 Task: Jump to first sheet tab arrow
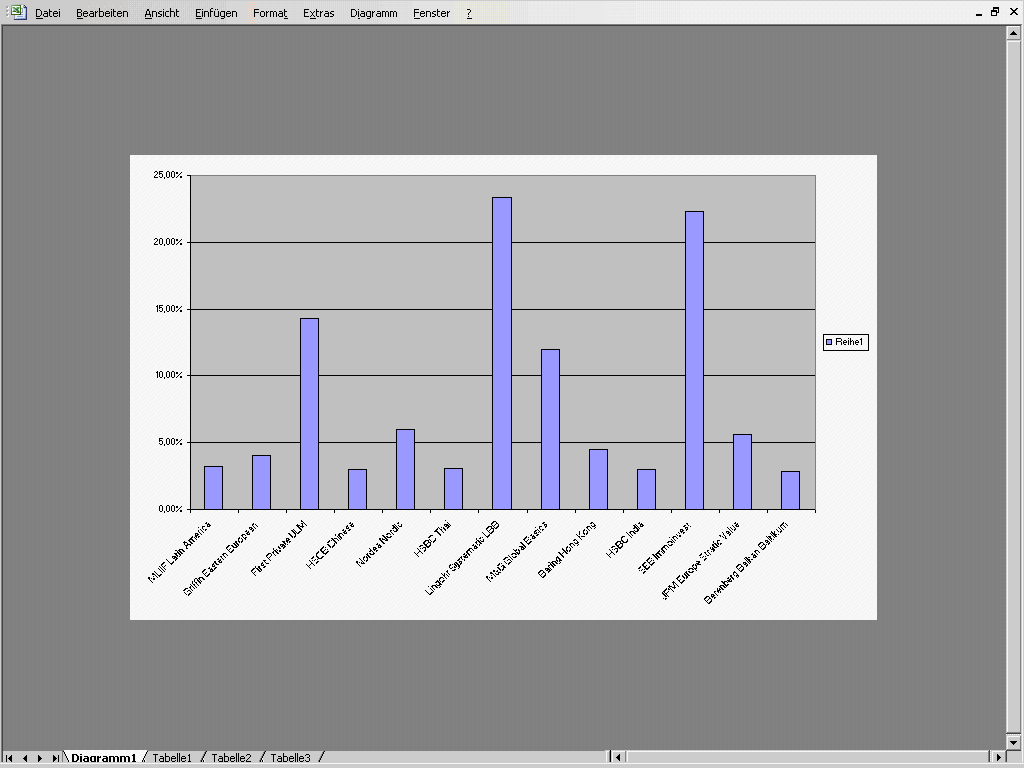coord(9,758)
